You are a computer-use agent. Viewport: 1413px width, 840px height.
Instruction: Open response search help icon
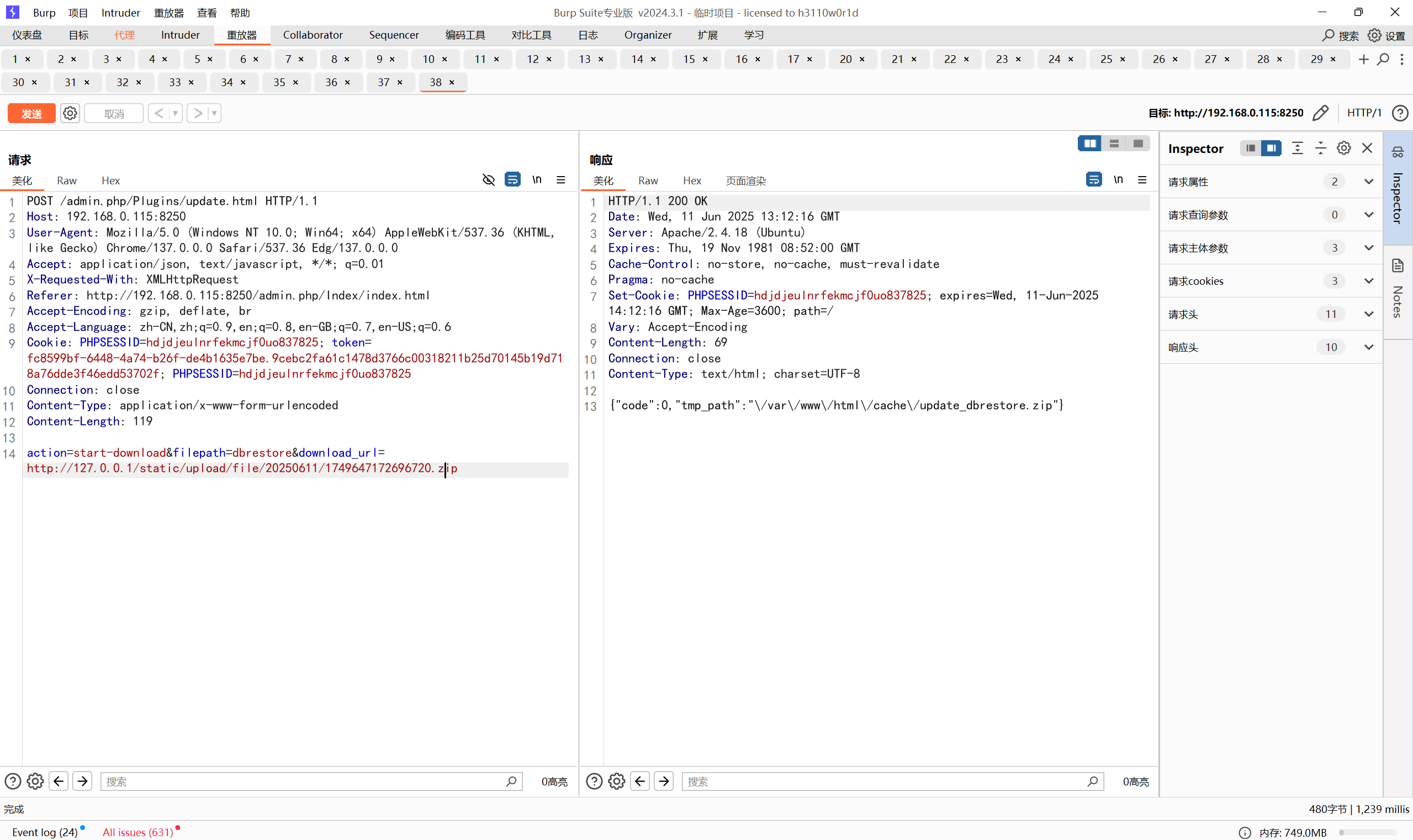(594, 781)
